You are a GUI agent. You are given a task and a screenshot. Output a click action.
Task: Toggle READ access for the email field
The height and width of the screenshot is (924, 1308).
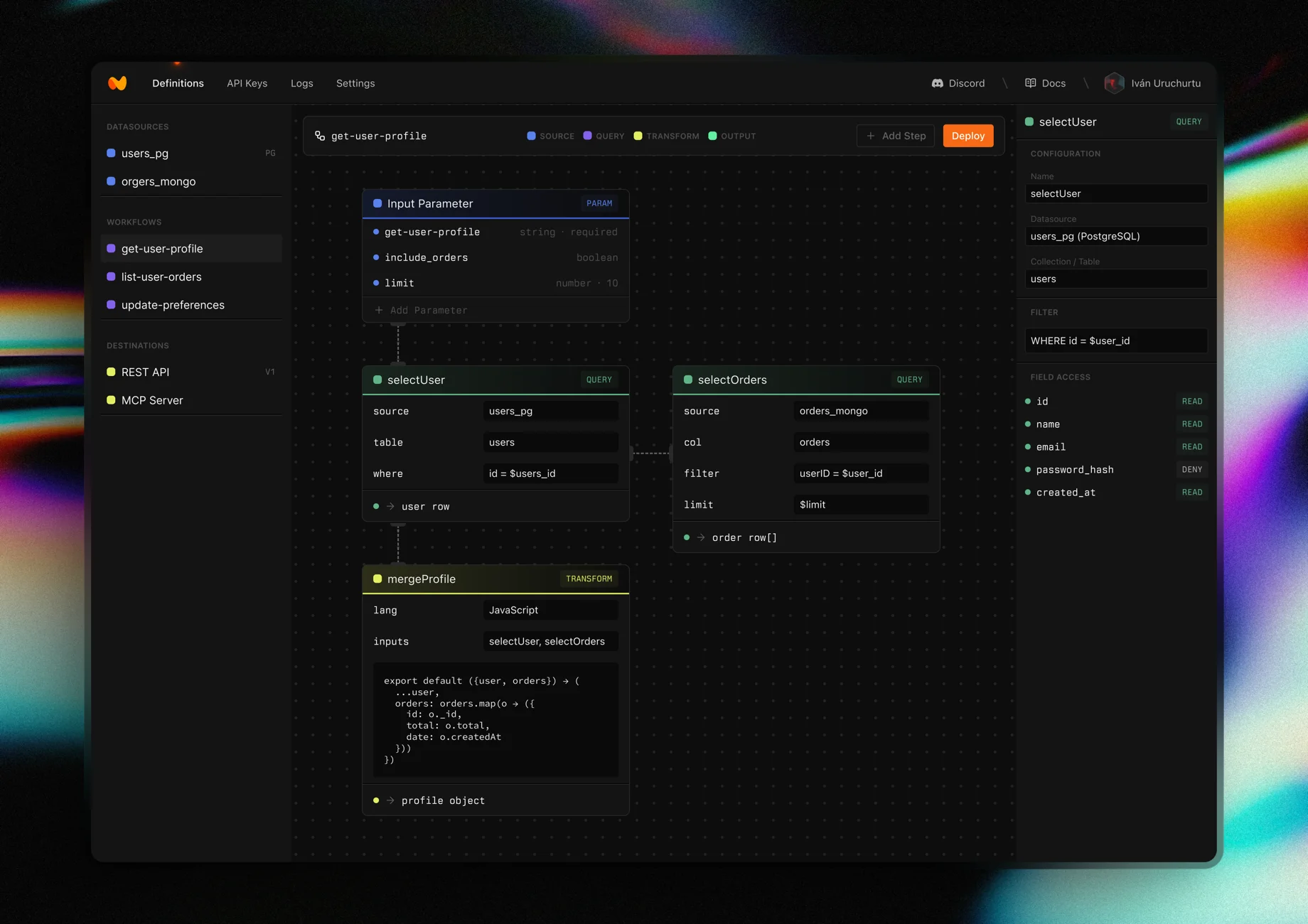1192,446
